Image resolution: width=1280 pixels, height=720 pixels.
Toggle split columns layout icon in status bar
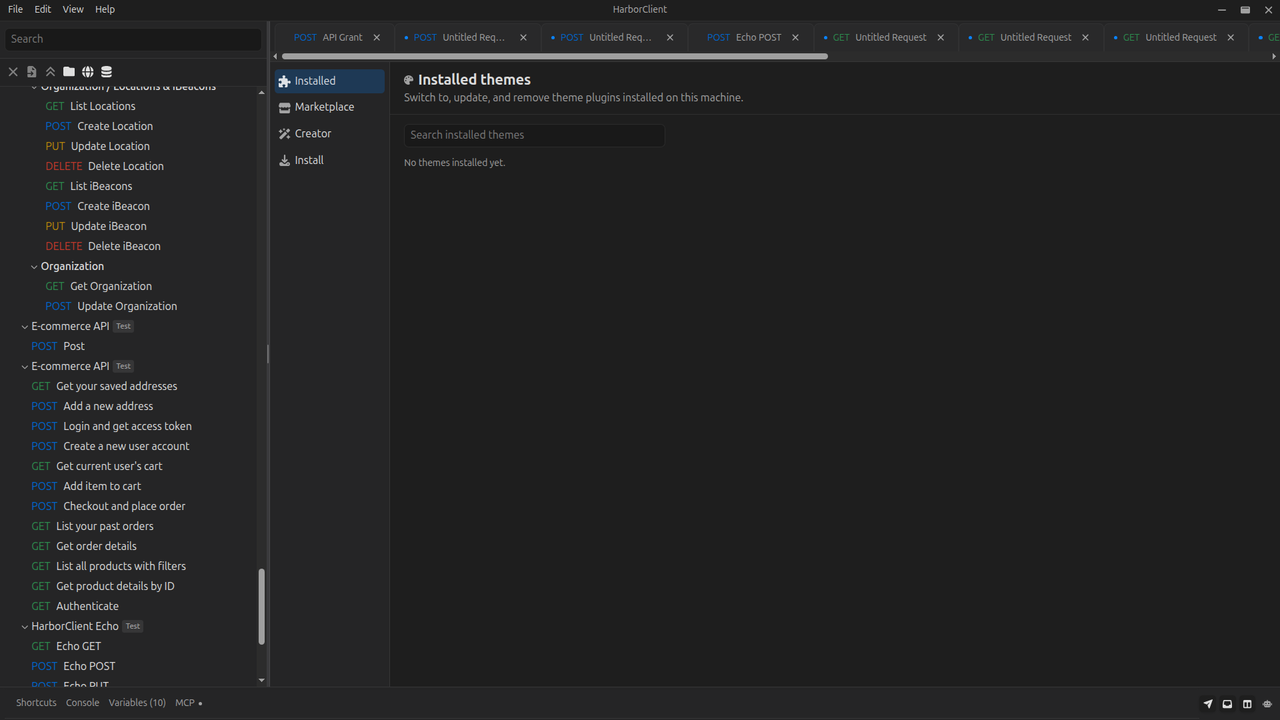[x=1247, y=704]
